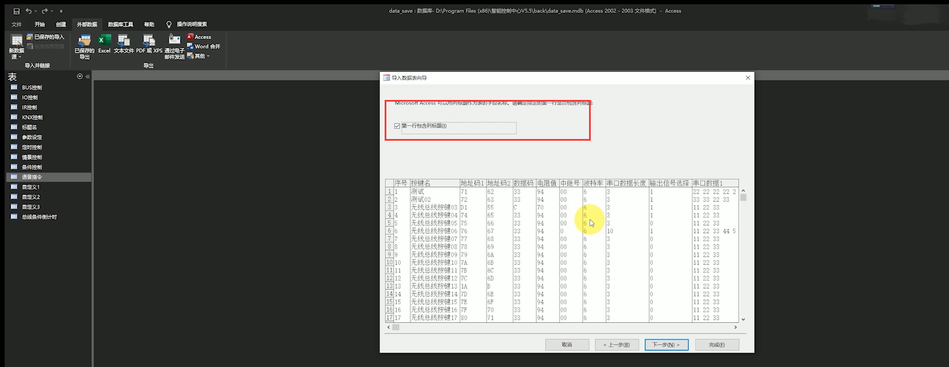Select the 总线条件倒计时 table icon
The height and width of the screenshot is (367, 949).
pyautogui.click(x=14, y=217)
